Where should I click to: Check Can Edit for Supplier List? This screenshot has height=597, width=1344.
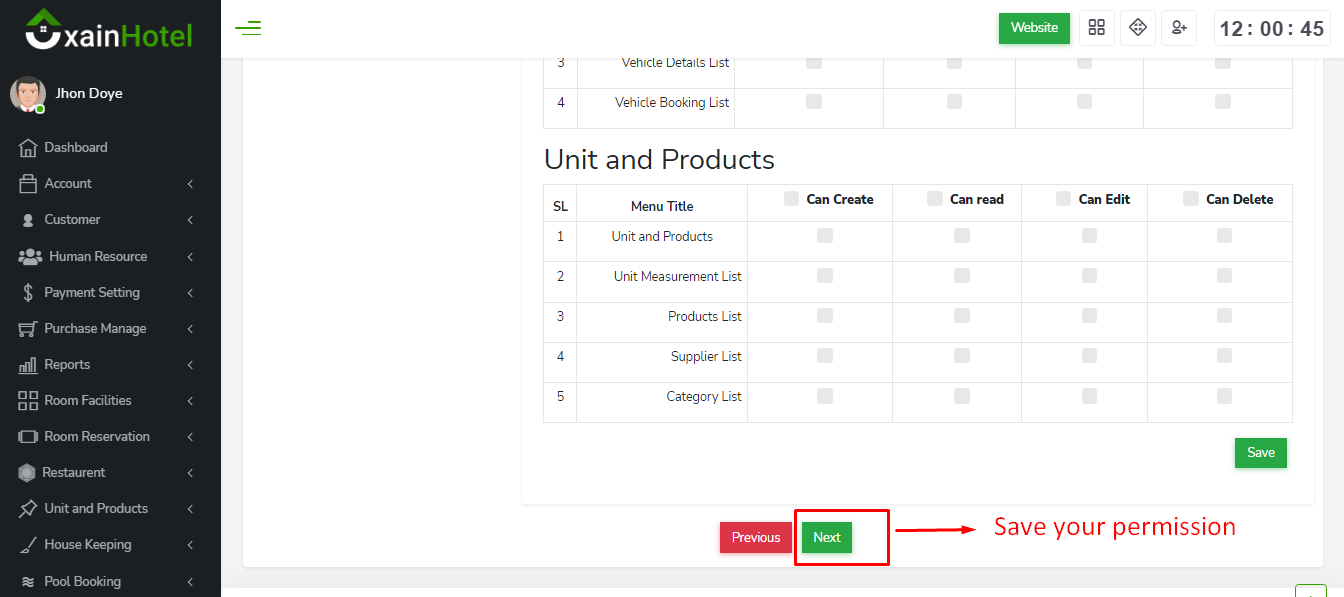click(x=1089, y=356)
